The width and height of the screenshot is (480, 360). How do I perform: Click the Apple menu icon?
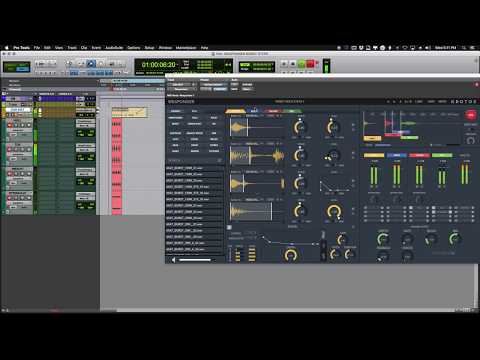(x=6, y=48)
